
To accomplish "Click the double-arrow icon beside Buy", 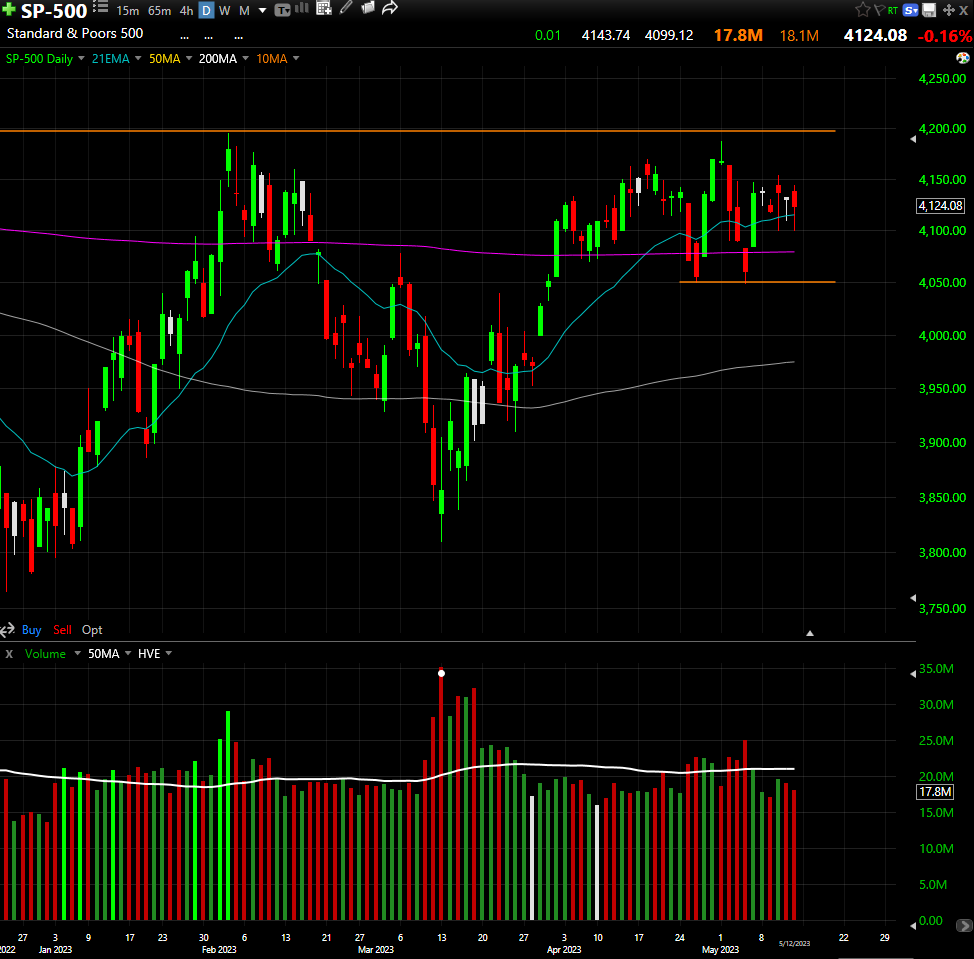I will (7, 630).
